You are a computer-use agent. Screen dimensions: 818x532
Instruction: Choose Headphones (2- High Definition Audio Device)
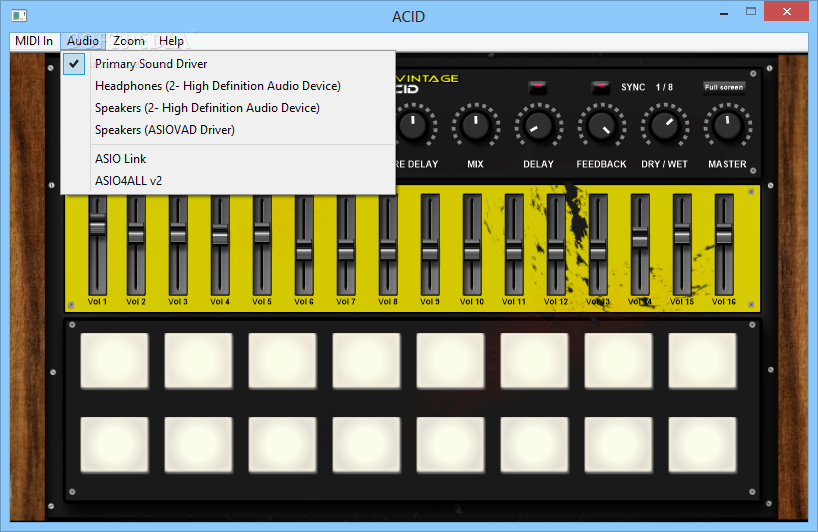pyautogui.click(x=228, y=86)
